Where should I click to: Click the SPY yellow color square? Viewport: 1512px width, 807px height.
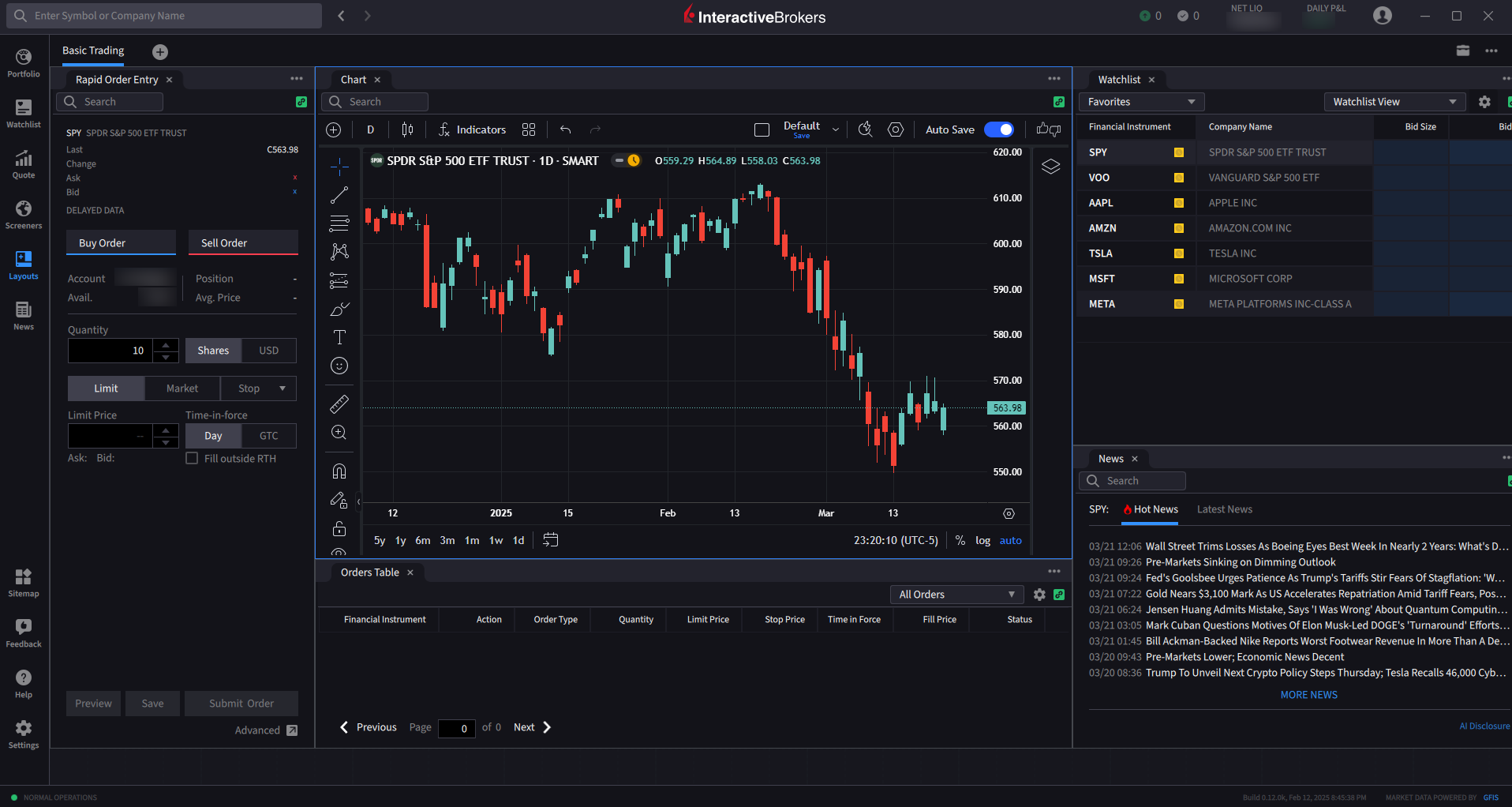pos(1179,152)
